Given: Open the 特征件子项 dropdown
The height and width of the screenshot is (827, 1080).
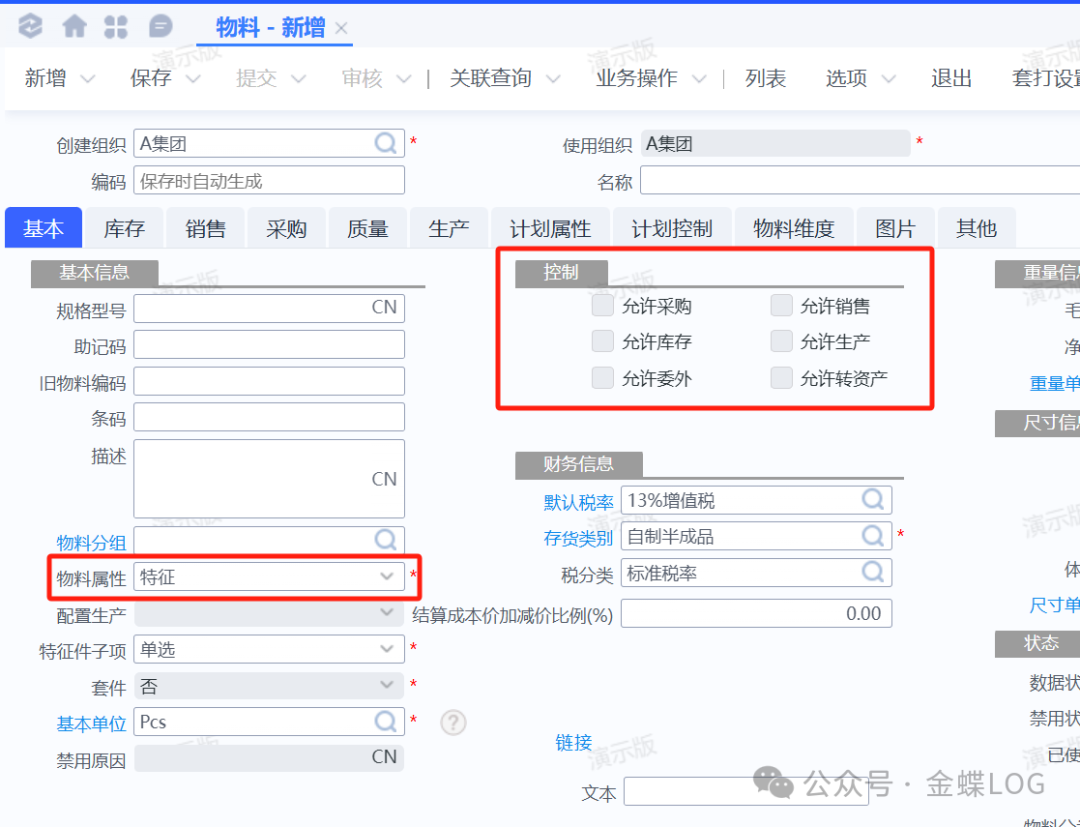Looking at the screenshot, I should tap(386, 650).
